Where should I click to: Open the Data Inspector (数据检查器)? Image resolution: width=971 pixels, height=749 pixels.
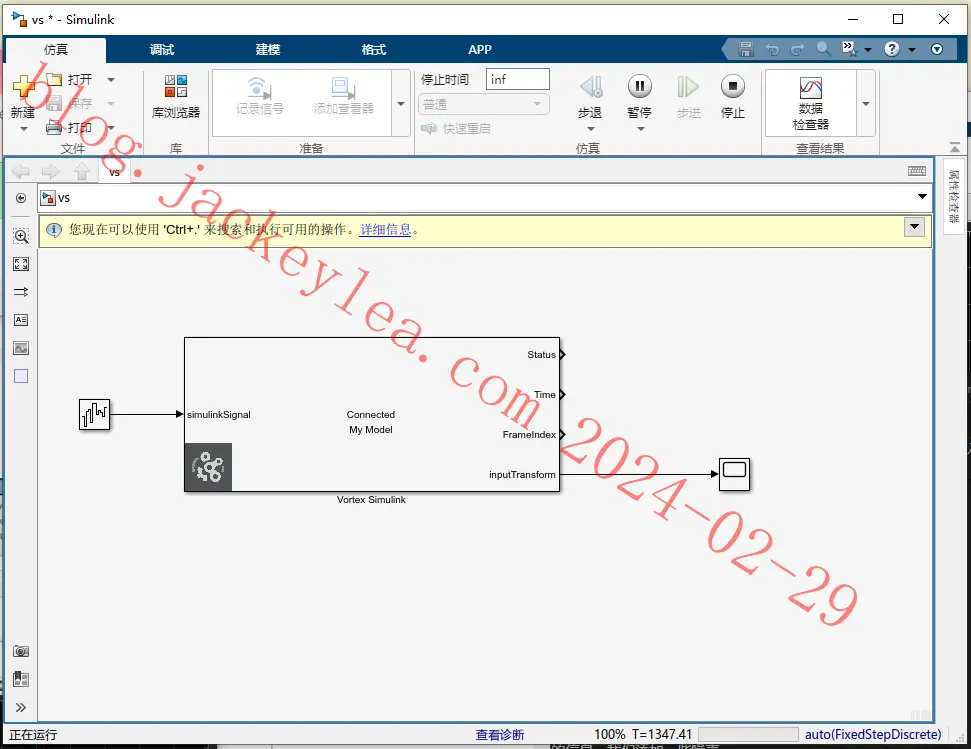pyautogui.click(x=811, y=103)
